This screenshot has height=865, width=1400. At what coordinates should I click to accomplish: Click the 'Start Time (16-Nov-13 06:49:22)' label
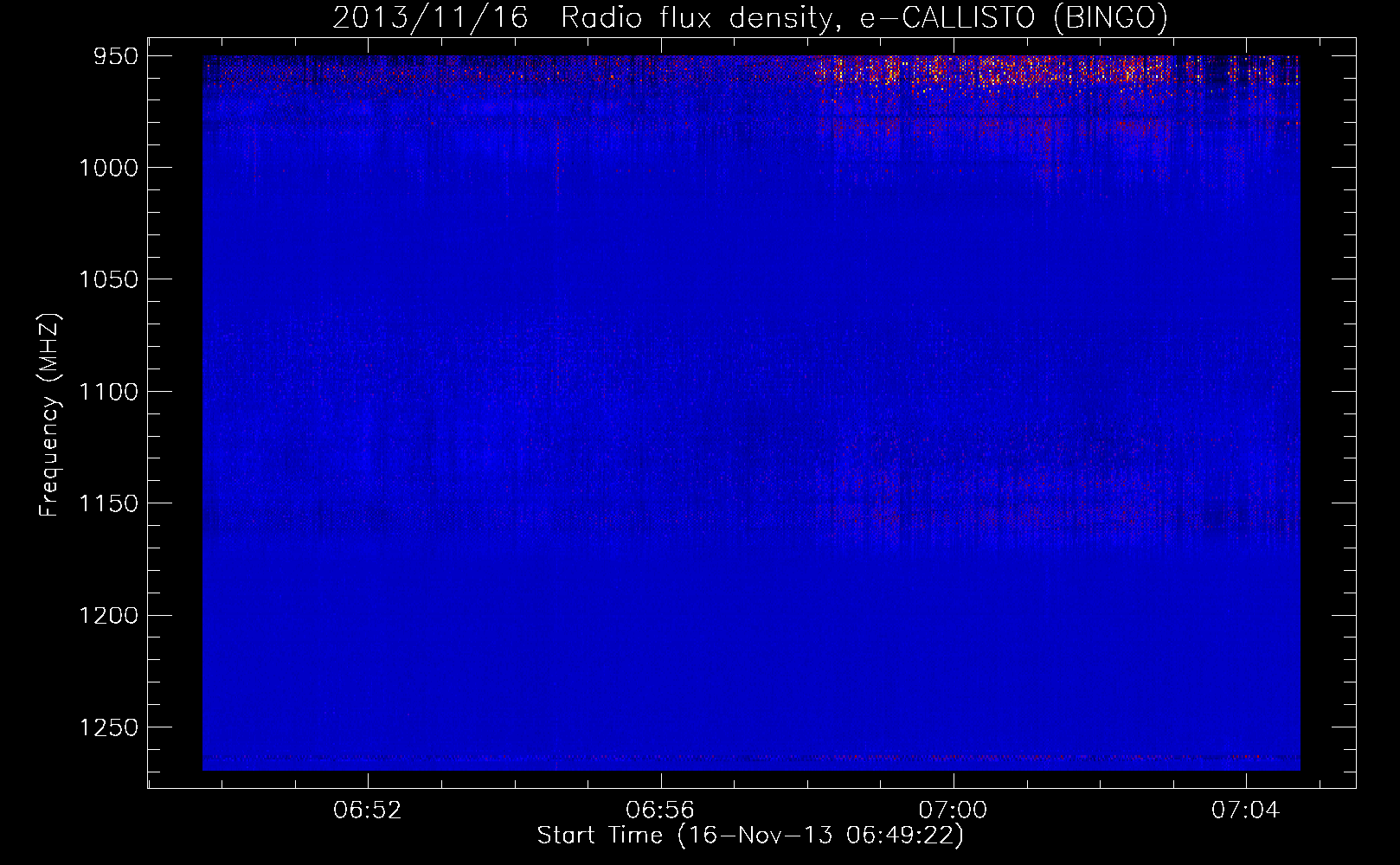[x=750, y=836]
